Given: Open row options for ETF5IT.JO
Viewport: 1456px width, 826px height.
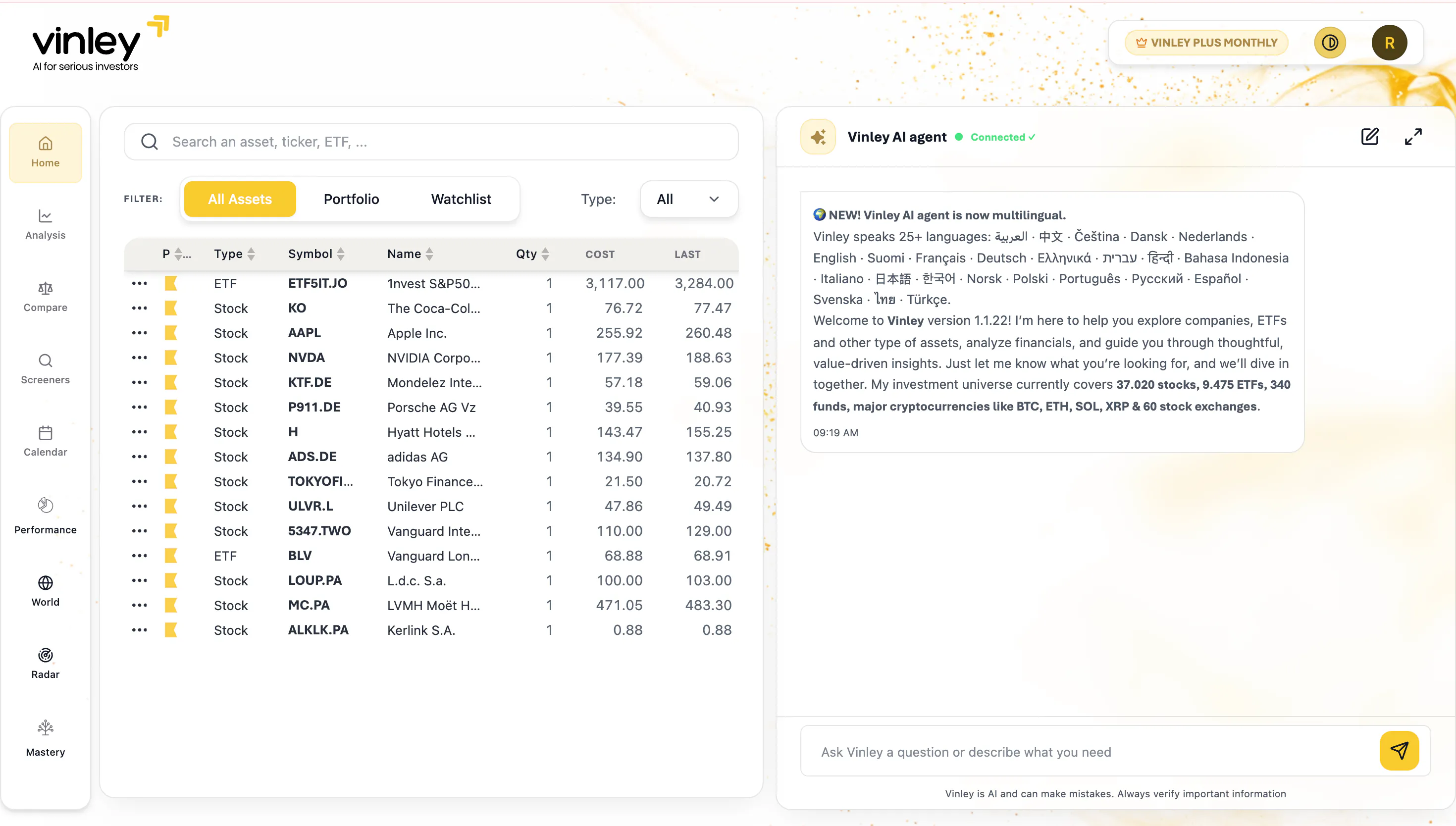Looking at the screenshot, I should click(139, 283).
